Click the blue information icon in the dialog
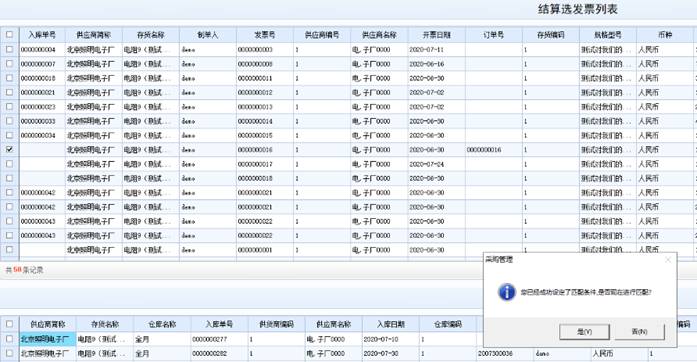The width and height of the screenshot is (697, 362). [x=507, y=292]
